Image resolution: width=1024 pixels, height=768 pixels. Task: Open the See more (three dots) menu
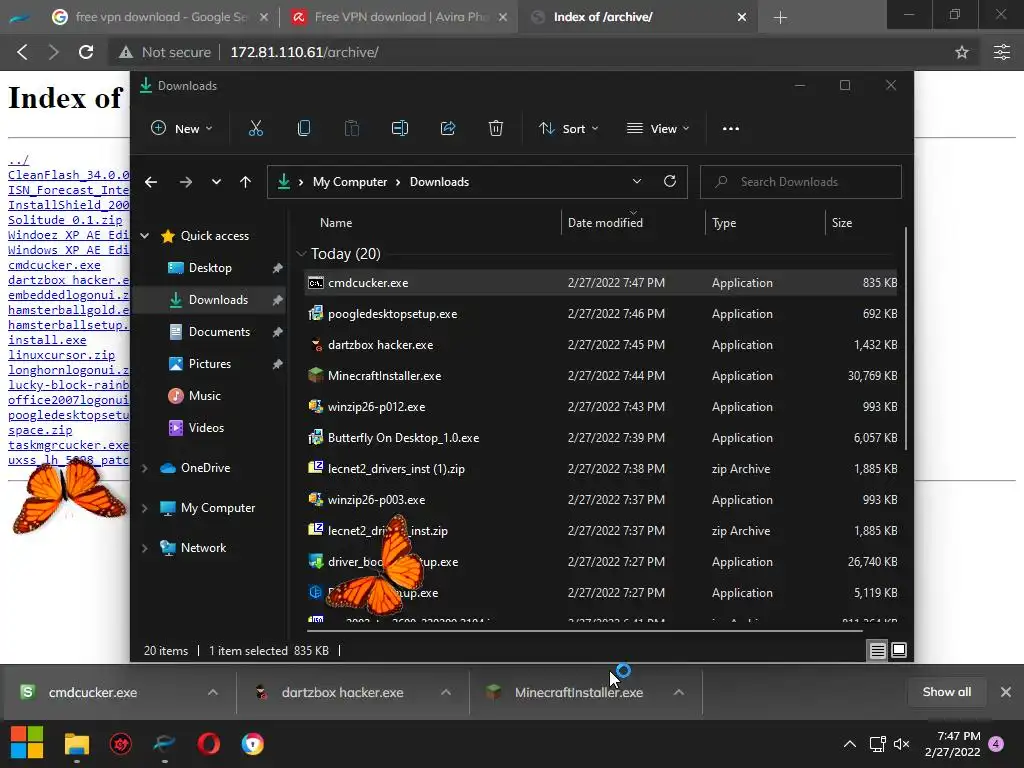coord(731,129)
